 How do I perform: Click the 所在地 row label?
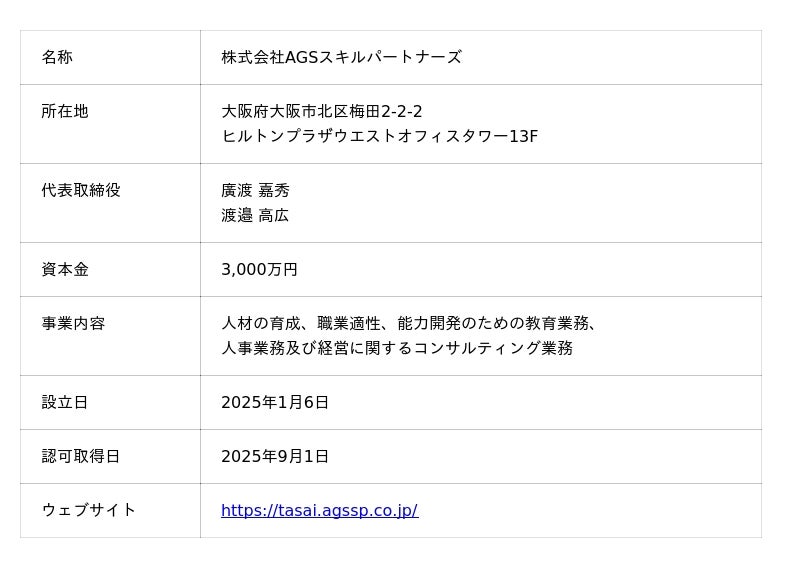pyautogui.click(x=65, y=111)
